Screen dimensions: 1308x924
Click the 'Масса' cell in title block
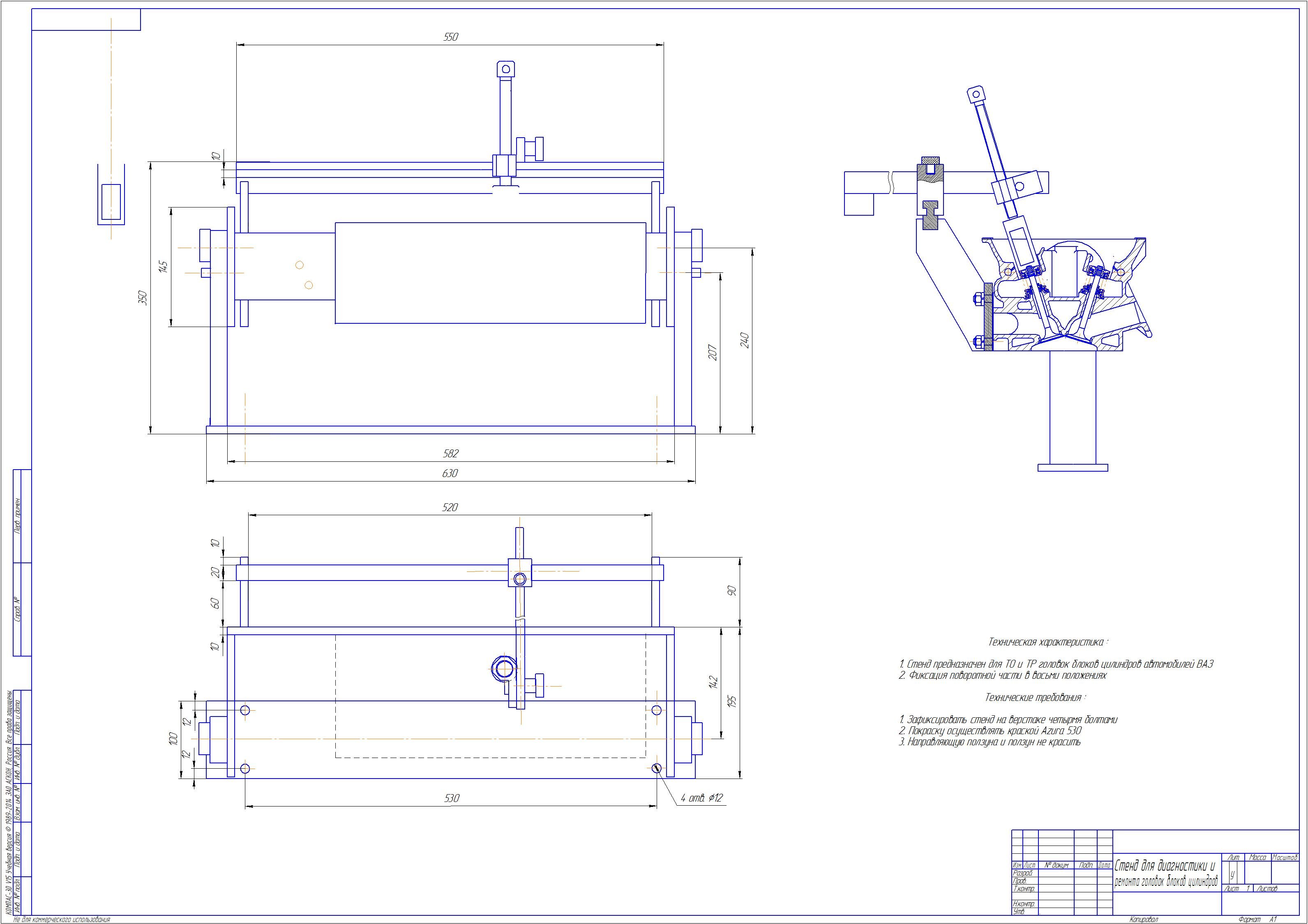(1257, 857)
